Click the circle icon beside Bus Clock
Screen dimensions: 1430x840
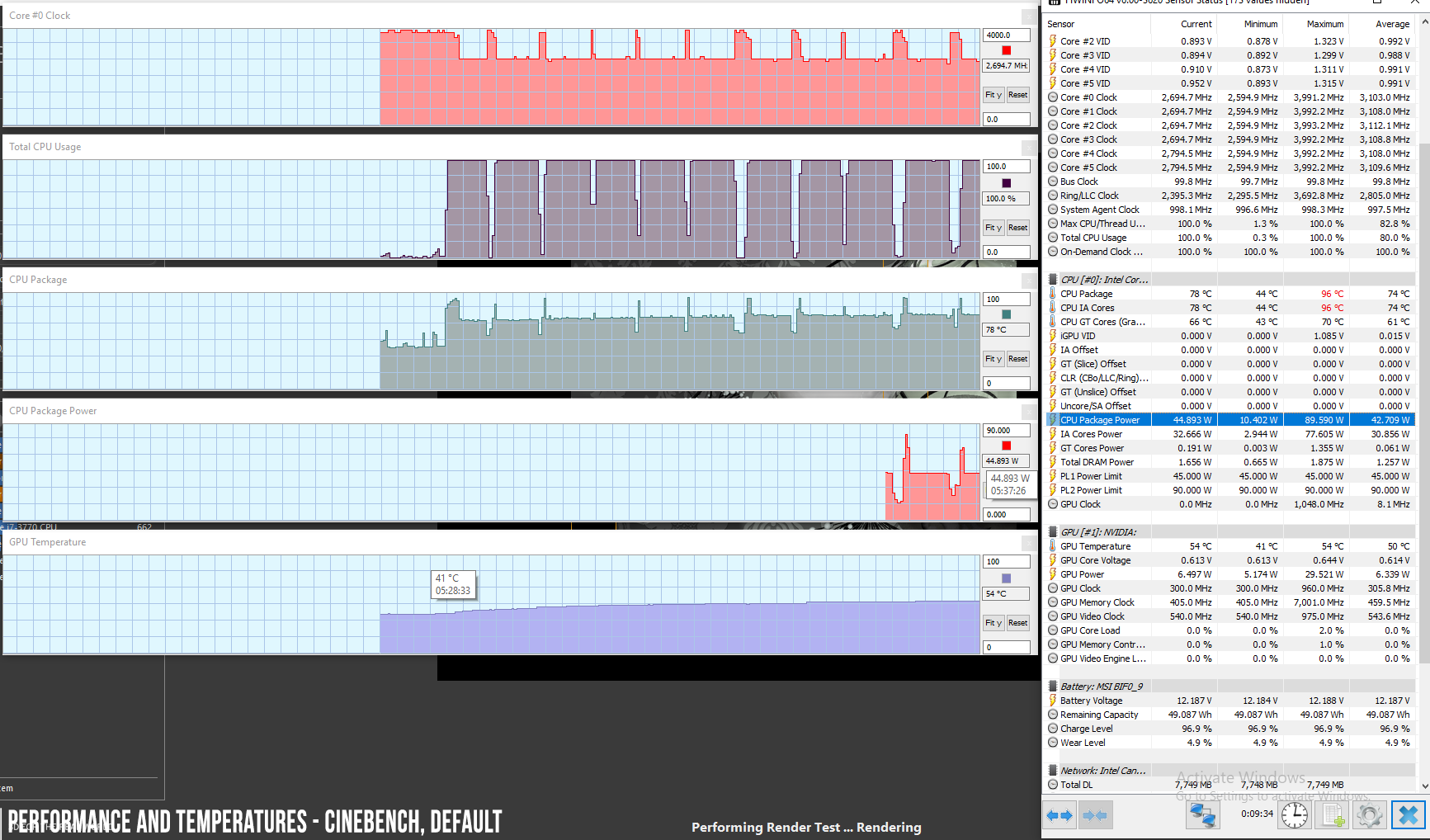pyautogui.click(x=1053, y=182)
